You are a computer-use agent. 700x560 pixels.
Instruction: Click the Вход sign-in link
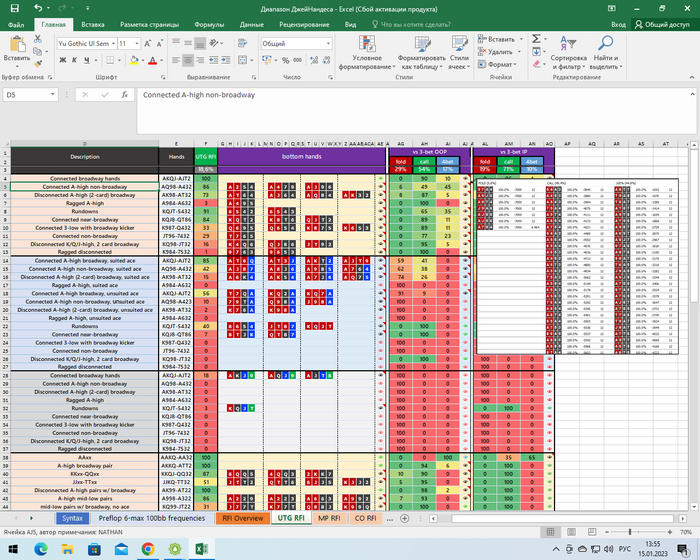(618, 25)
